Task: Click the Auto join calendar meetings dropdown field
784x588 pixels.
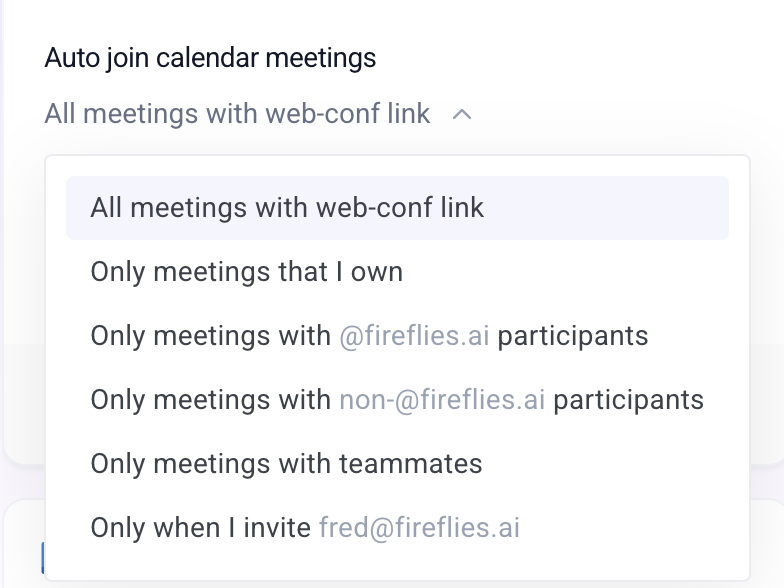Action: pos(238,114)
